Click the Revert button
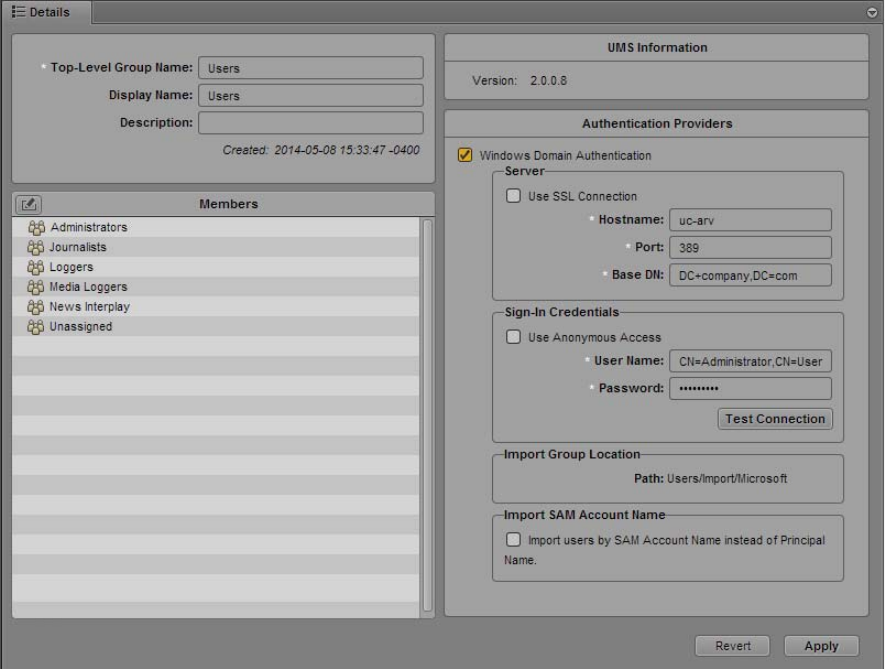 (x=733, y=646)
